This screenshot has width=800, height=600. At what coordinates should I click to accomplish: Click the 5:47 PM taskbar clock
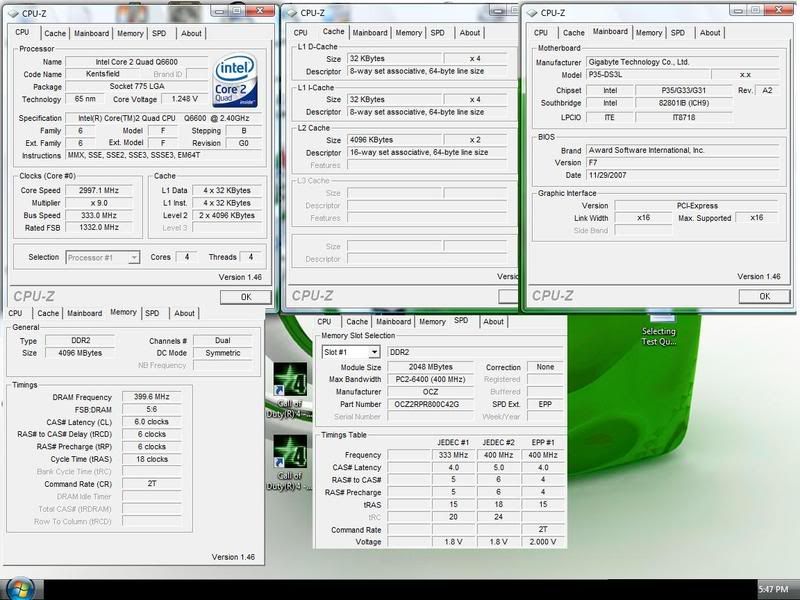(773, 589)
